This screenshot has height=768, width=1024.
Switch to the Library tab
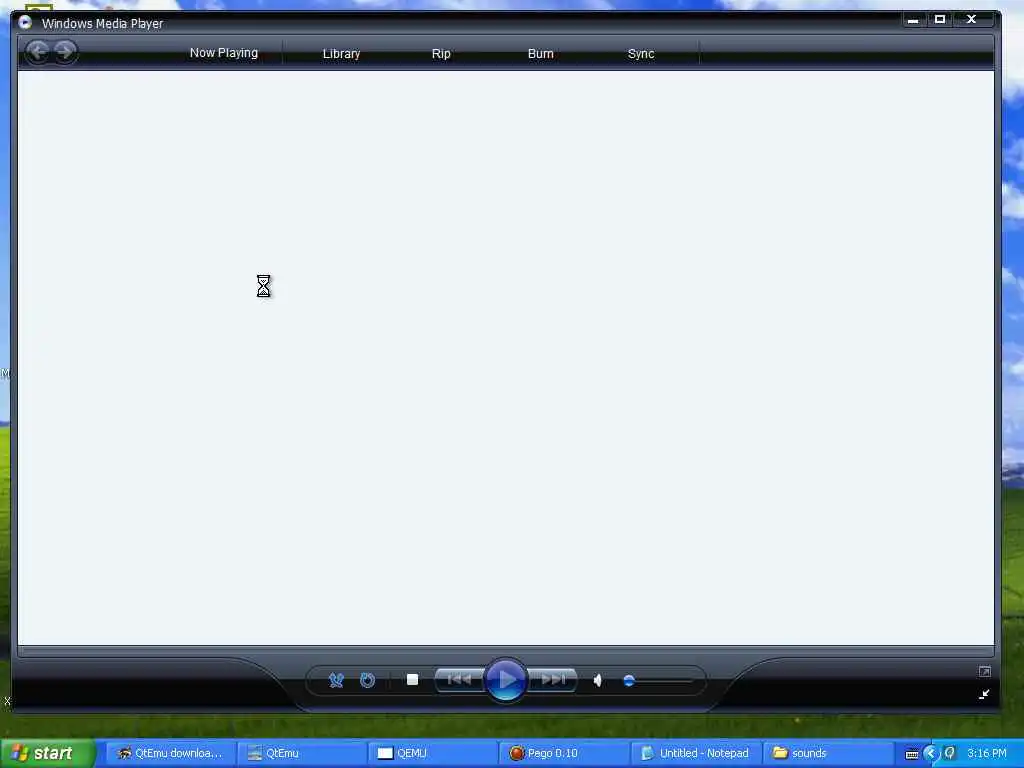pyautogui.click(x=341, y=54)
